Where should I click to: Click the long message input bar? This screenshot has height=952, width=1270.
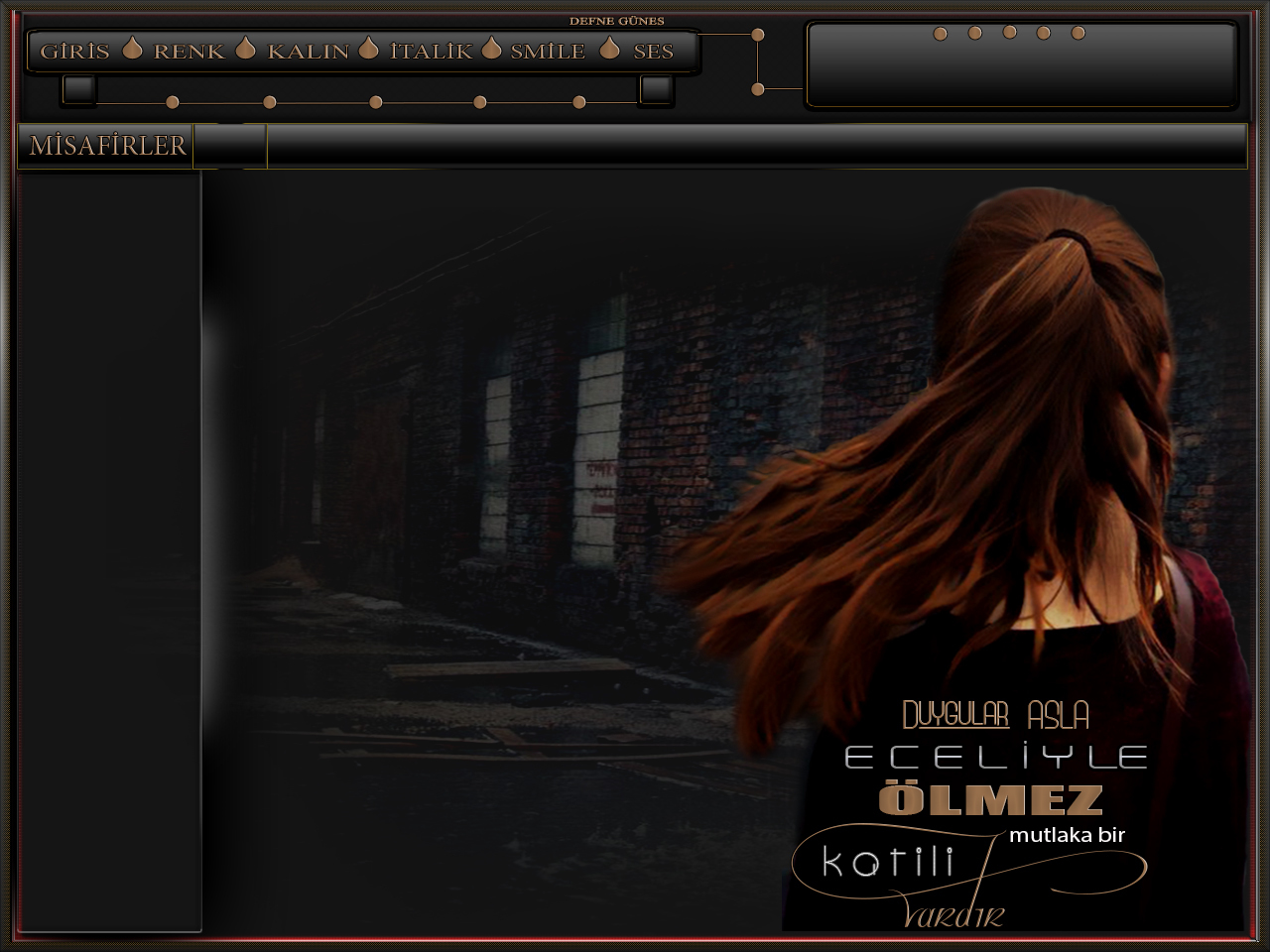pyautogui.click(x=756, y=146)
